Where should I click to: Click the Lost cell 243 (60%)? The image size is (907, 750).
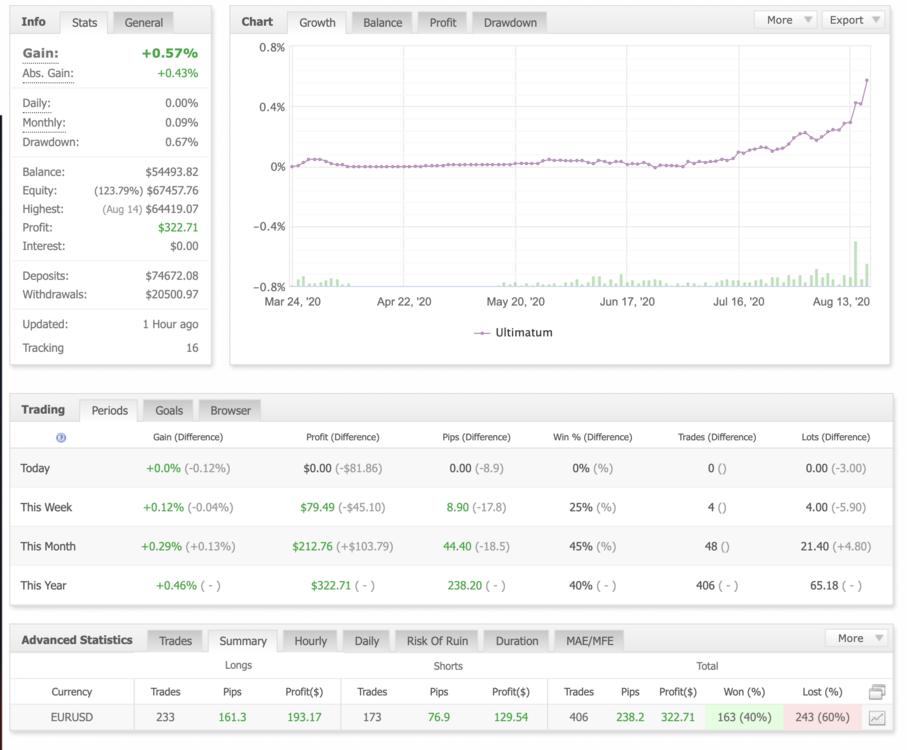822,718
